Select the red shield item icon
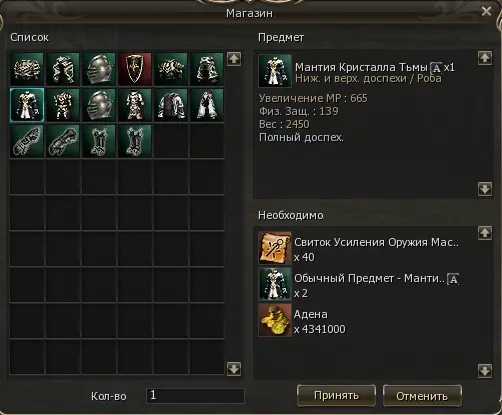The height and width of the screenshot is (415, 502). pos(135,69)
